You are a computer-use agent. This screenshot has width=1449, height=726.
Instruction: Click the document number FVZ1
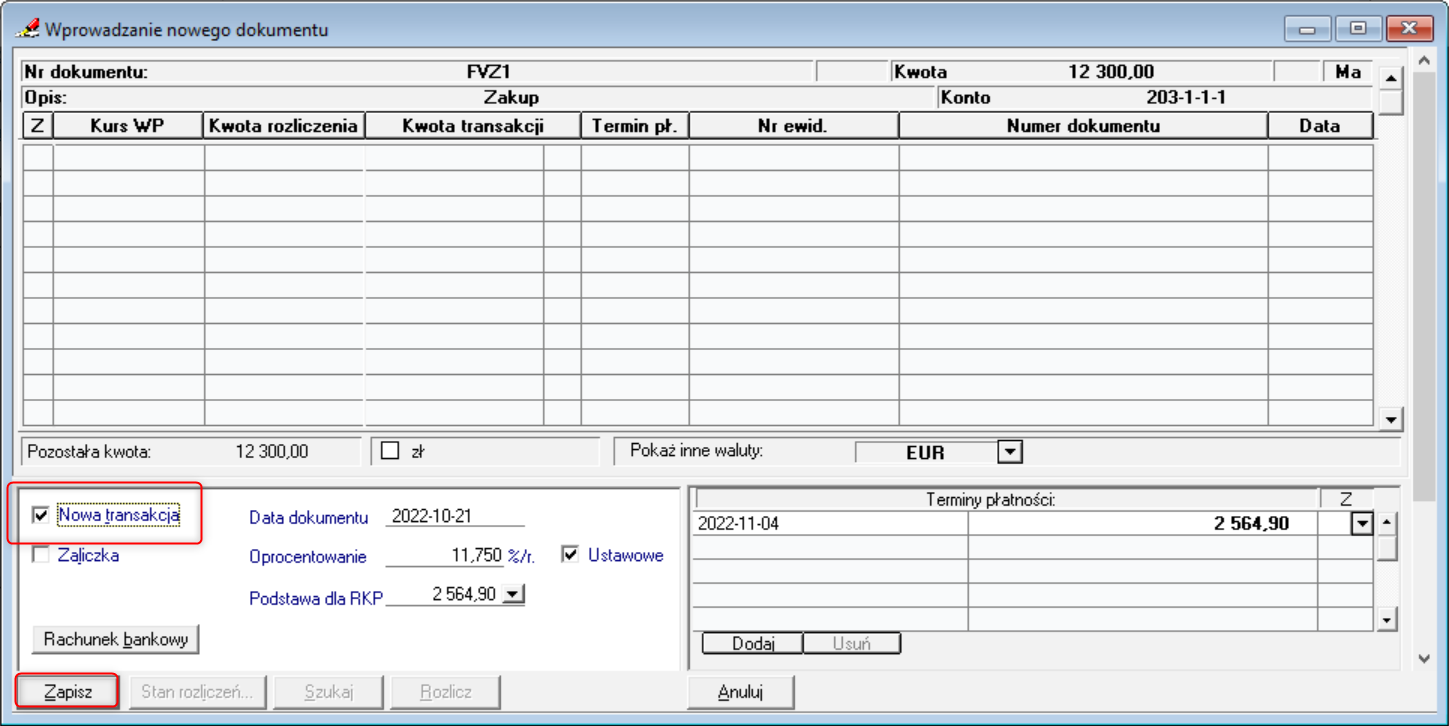coord(489,72)
